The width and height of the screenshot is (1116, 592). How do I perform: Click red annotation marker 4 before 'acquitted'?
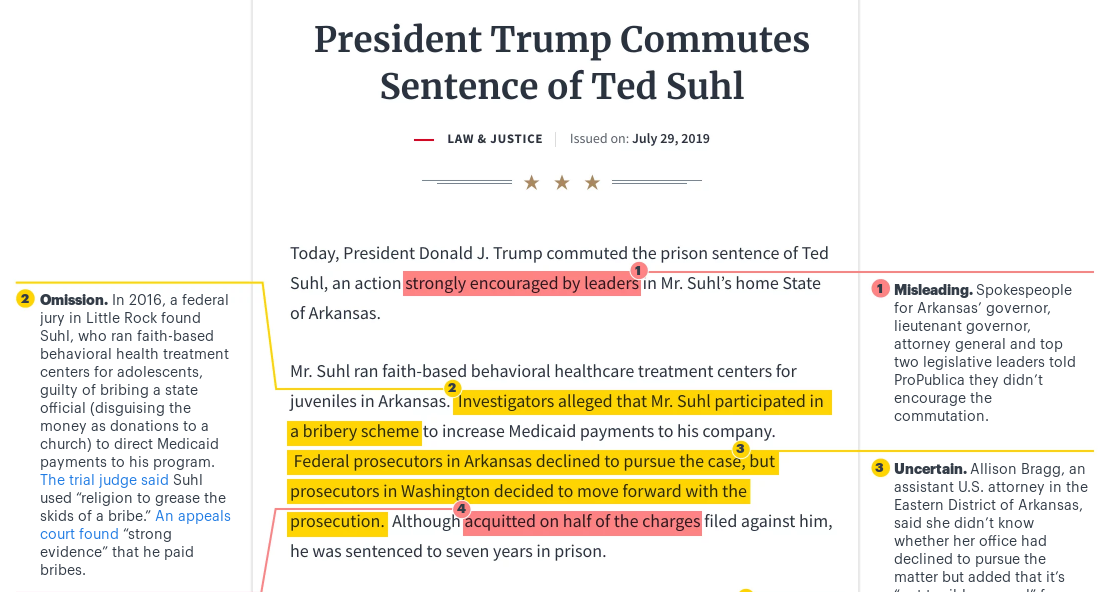[x=461, y=509]
